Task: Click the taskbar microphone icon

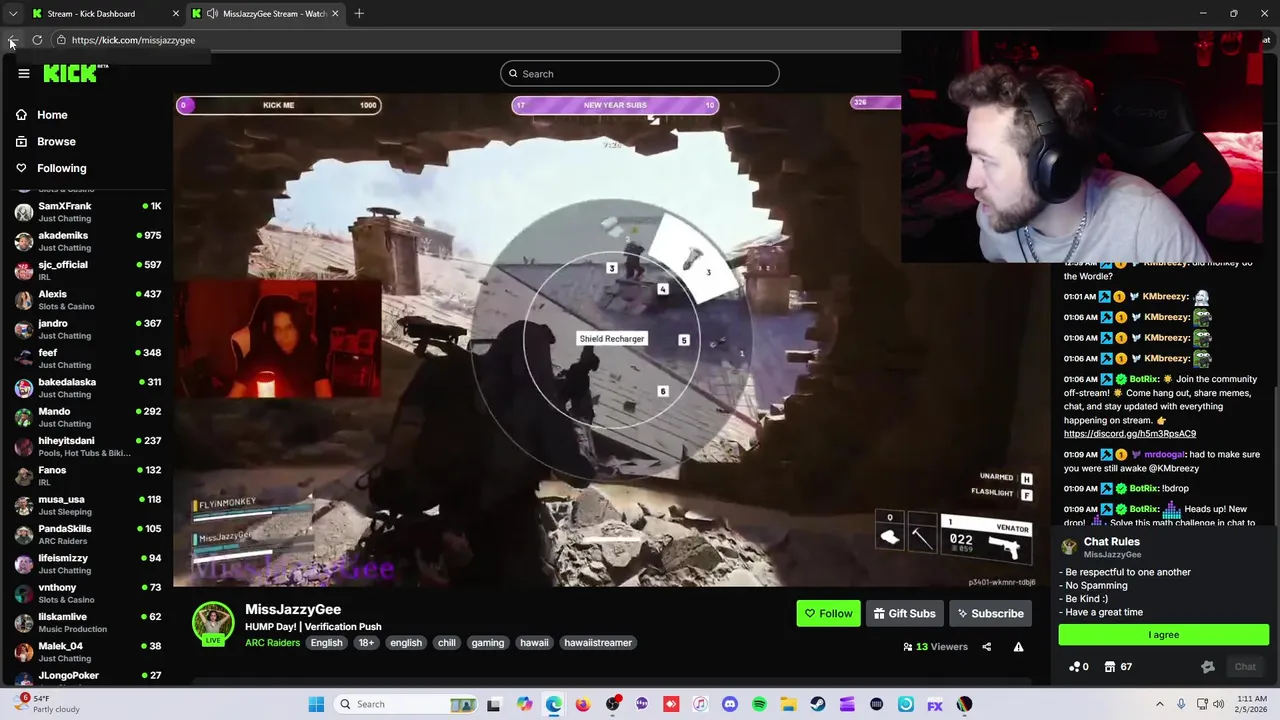Action: coord(1181,704)
